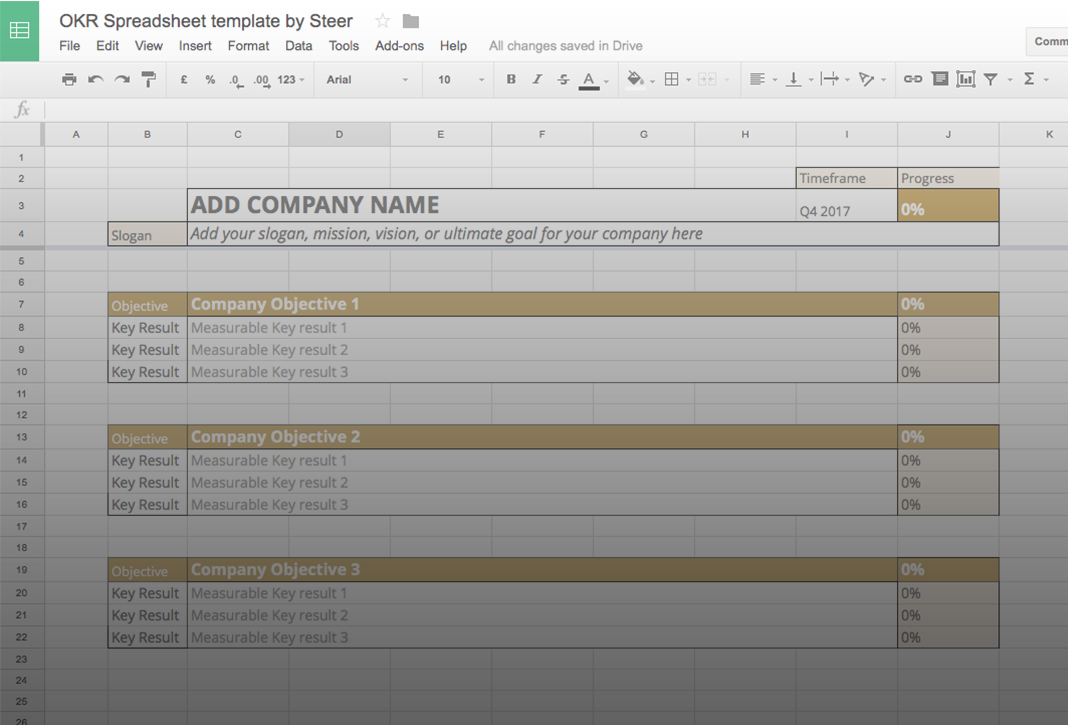Viewport: 1068px width, 725px height.
Task: Decrease decimal places icon
Action: pyautogui.click(x=236, y=80)
